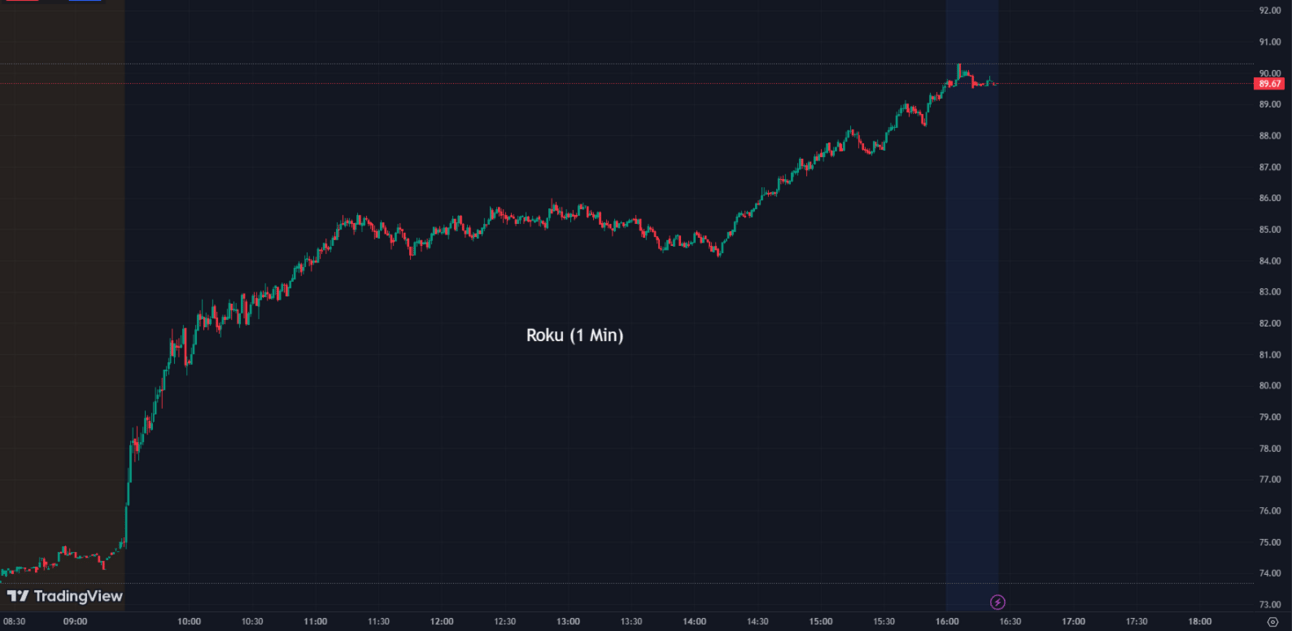The width and height of the screenshot is (1292, 631).
Task: Click the 12:00 time axis label
Action: pos(441,621)
